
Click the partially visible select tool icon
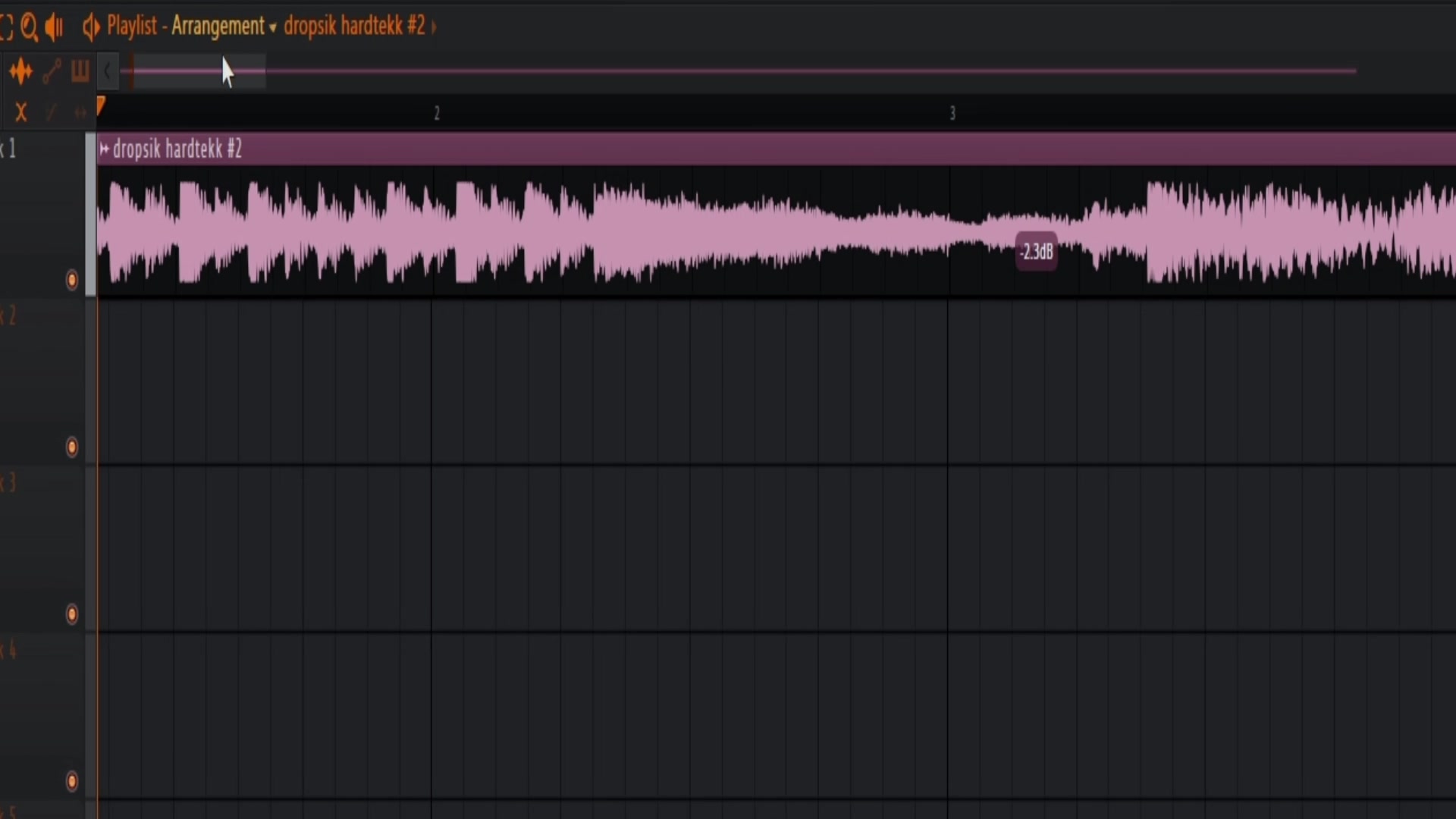[6, 27]
